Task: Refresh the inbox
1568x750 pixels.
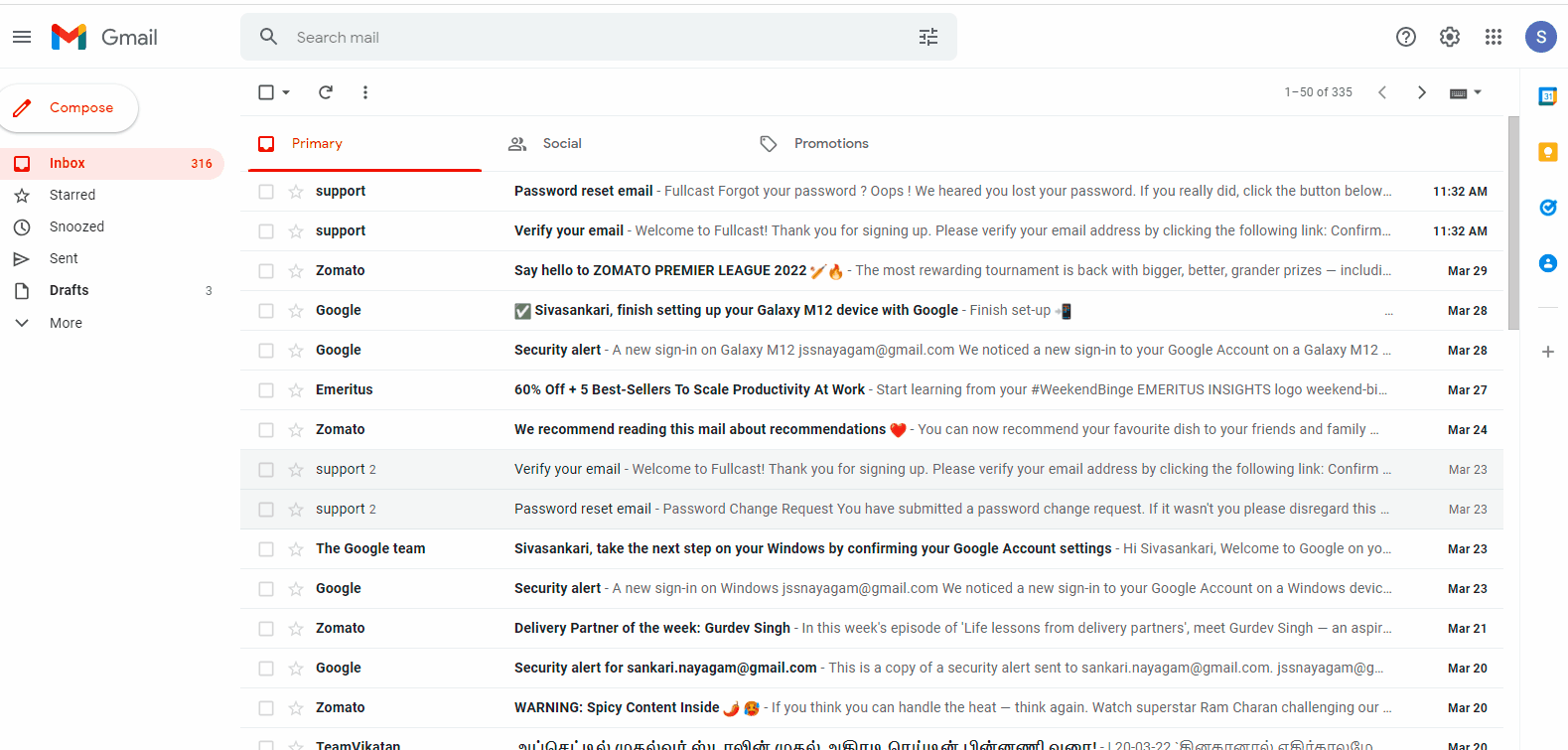Action: tap(326, 92)
